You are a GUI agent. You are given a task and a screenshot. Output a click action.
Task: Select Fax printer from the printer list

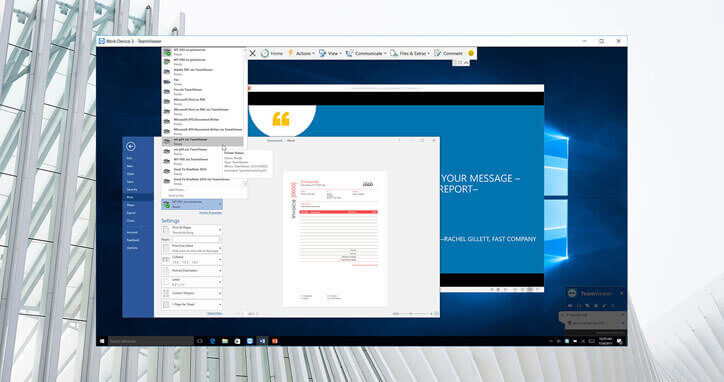click(203, 82)
